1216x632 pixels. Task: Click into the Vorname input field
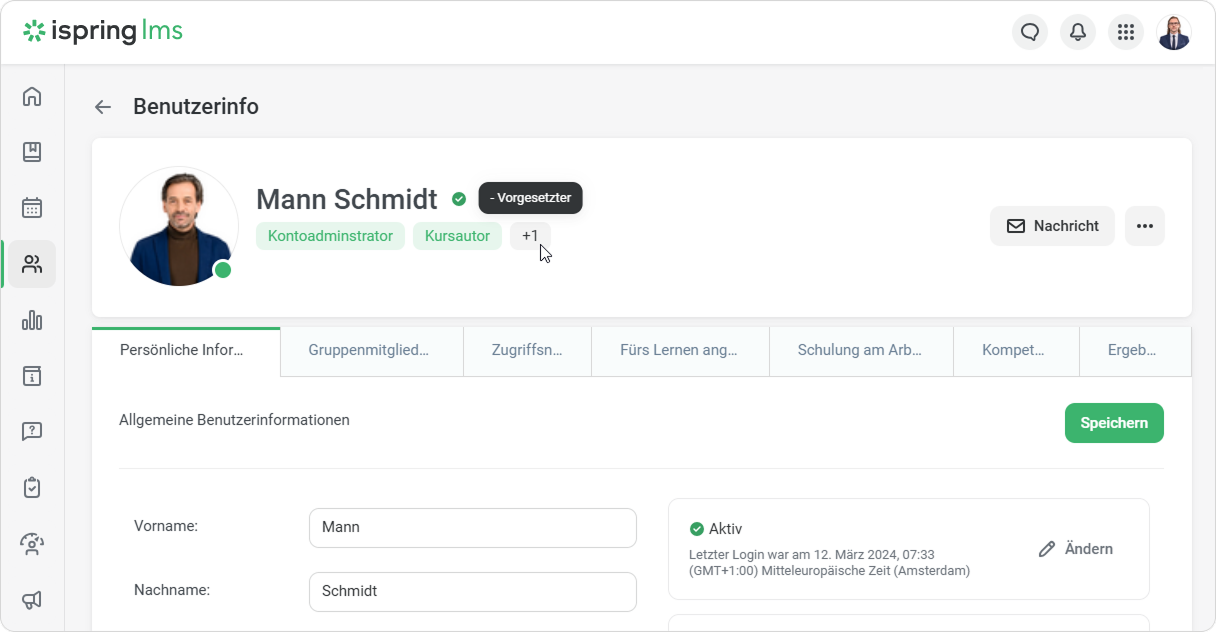[472, 528]
